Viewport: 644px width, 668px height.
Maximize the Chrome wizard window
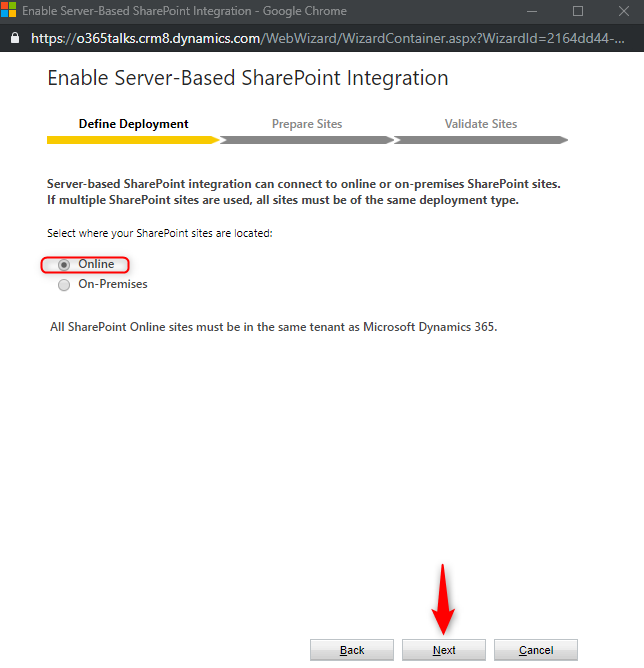point(577,11)
